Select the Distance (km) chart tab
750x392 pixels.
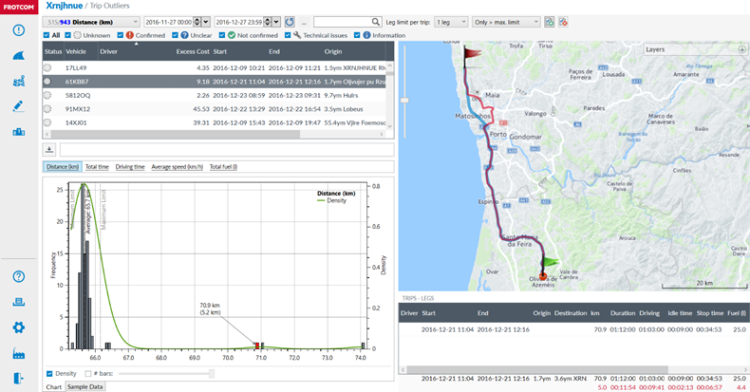(63, 166)
